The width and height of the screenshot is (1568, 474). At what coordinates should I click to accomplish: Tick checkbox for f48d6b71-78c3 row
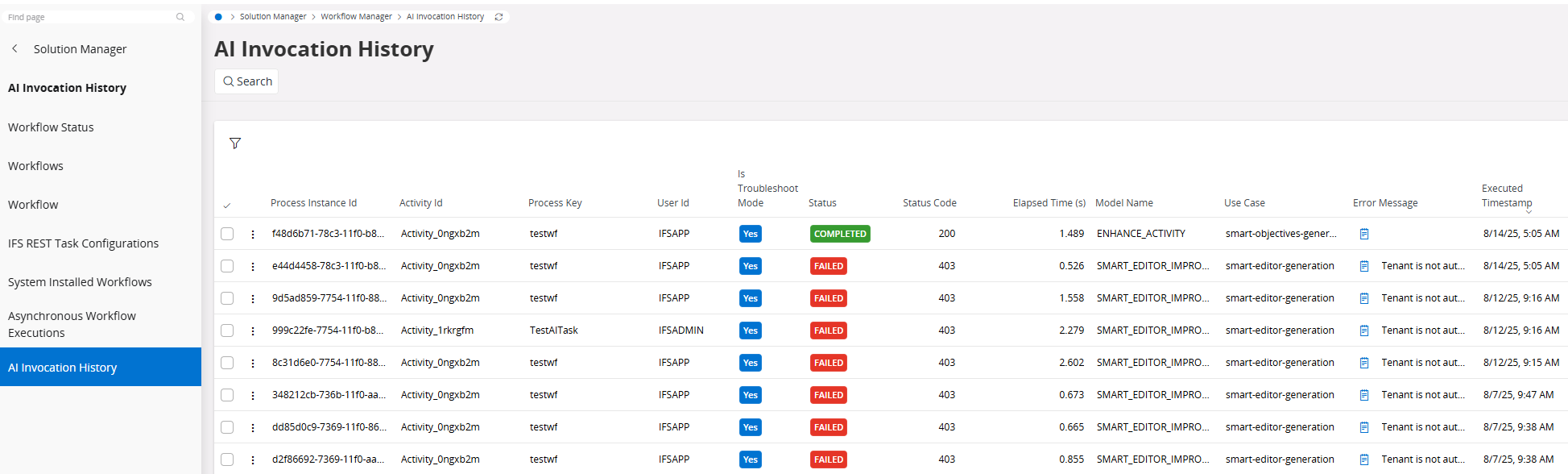227,234
